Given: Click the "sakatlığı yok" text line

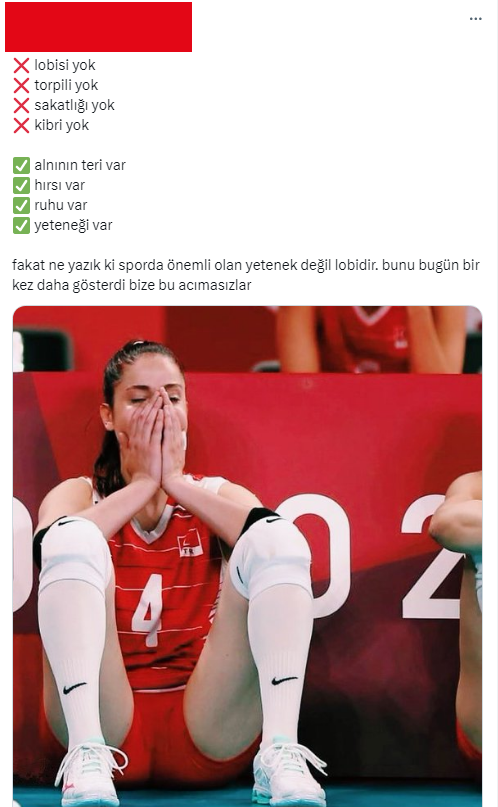Looking at the screenshot, I should tap(74, 106).
